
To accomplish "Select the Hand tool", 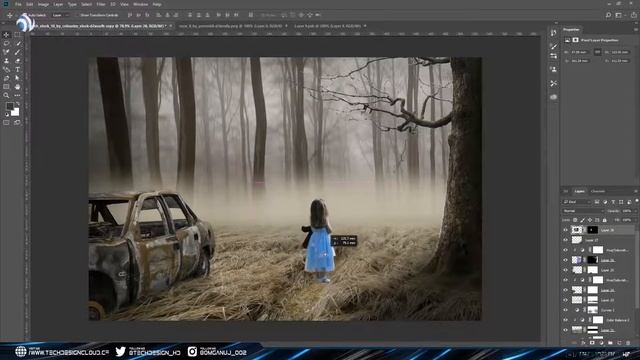I will 17,87.
